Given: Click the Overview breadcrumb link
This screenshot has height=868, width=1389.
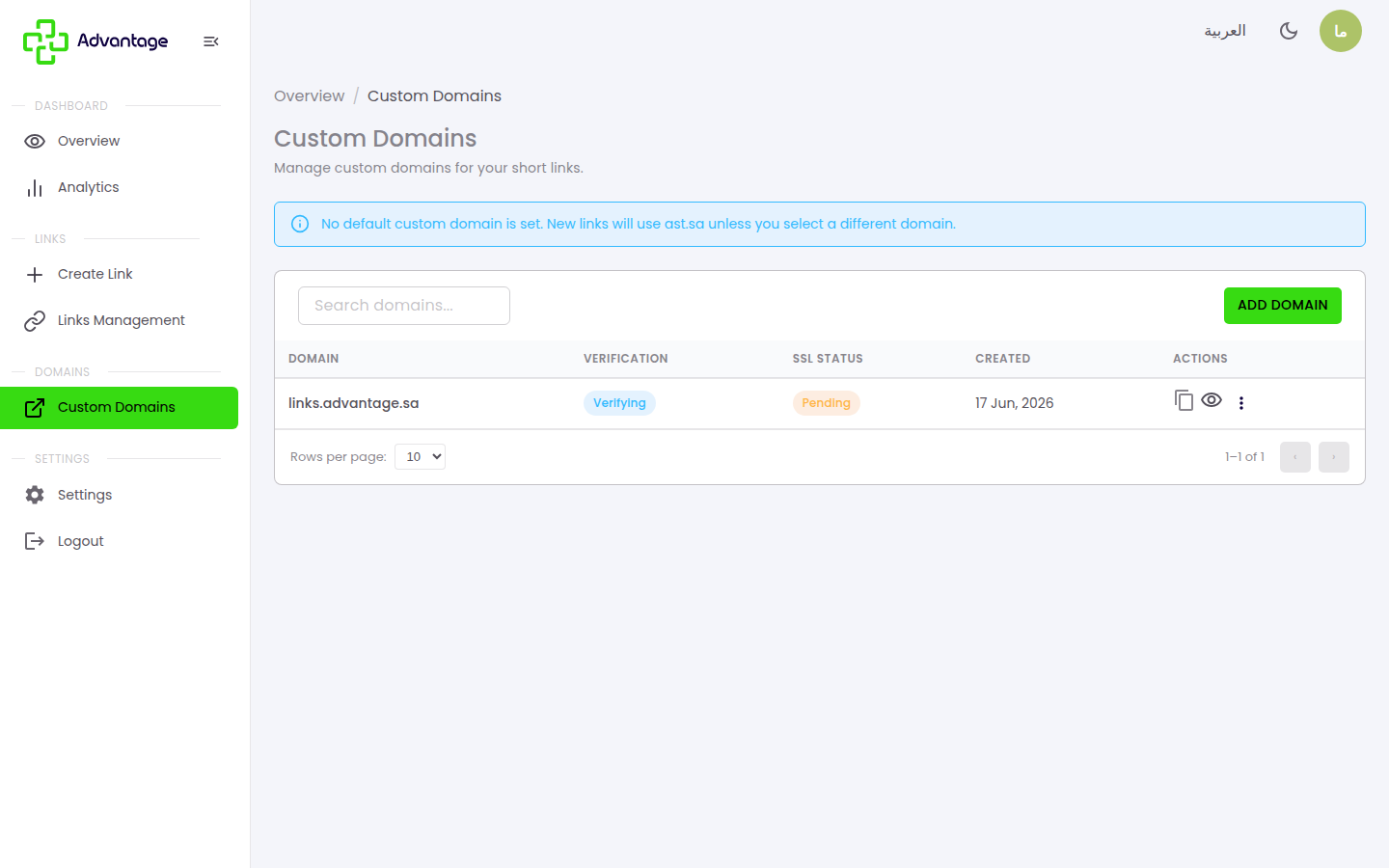Looking at the screenshot, I should click(309, 95).
